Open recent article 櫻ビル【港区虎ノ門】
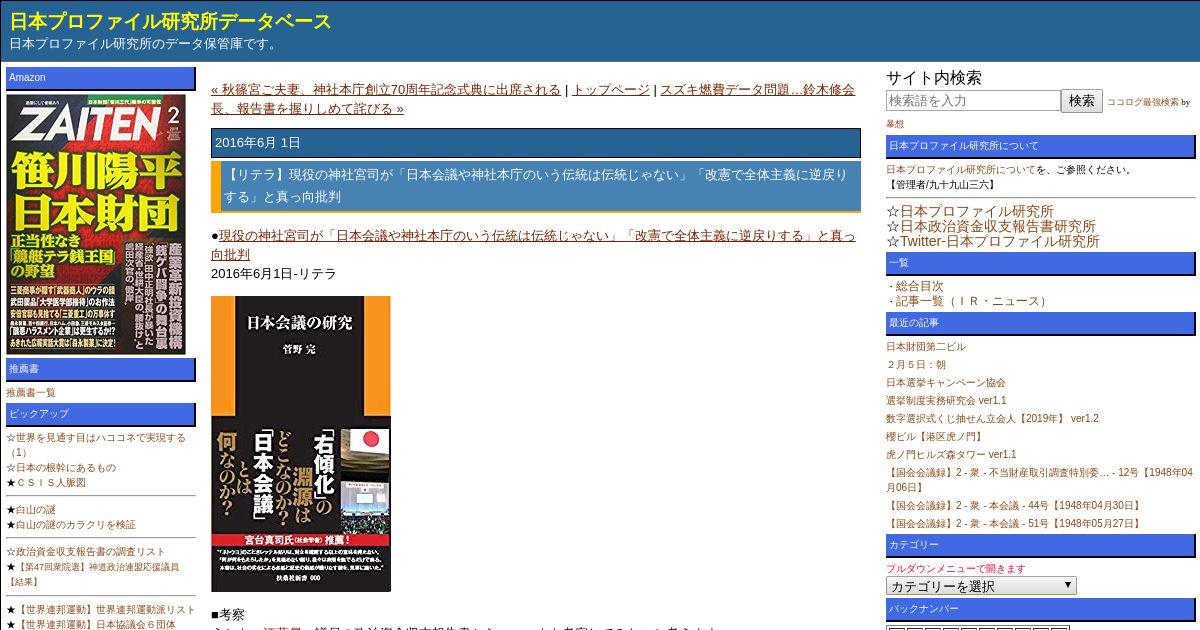1200x630 pixels. pyautogui.click(x=934, y=437)
